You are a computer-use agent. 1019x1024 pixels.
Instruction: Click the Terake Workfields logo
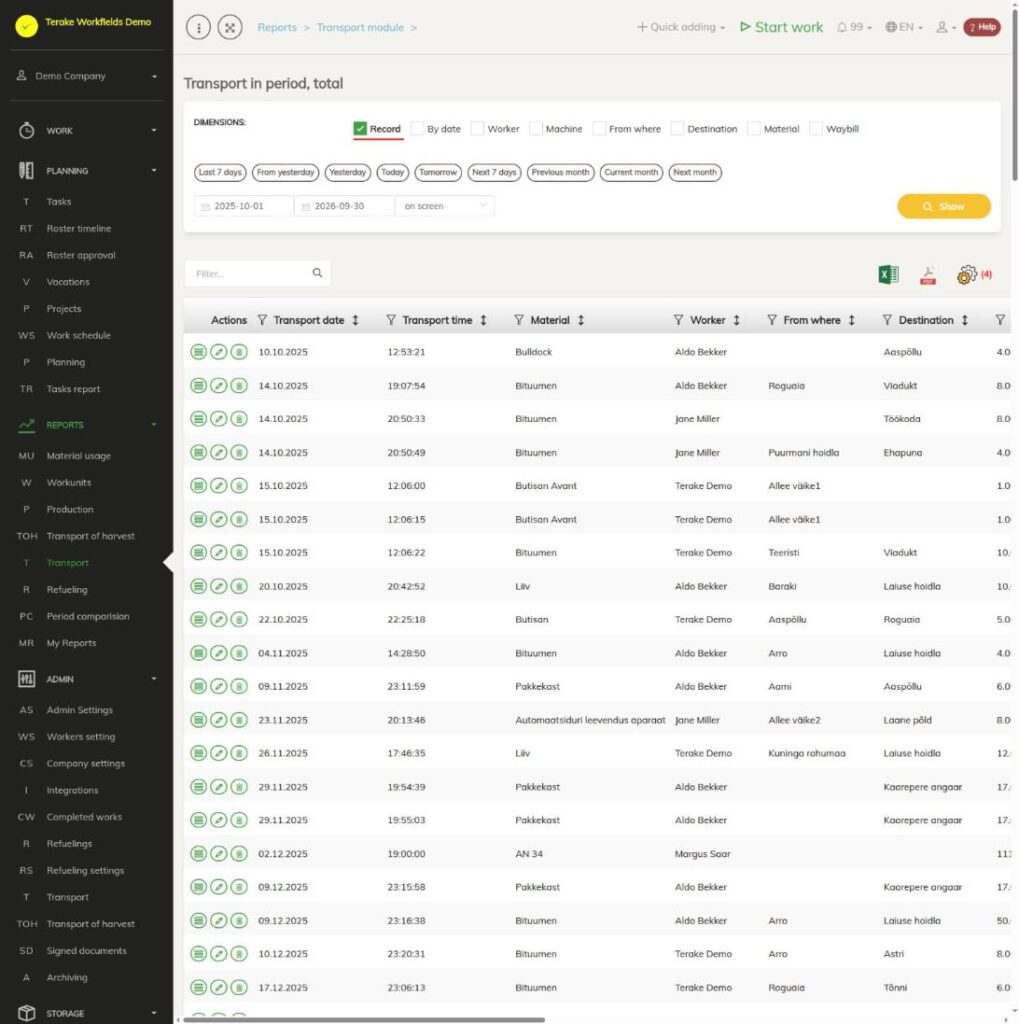pyautogui.click(x=26, y=26)
